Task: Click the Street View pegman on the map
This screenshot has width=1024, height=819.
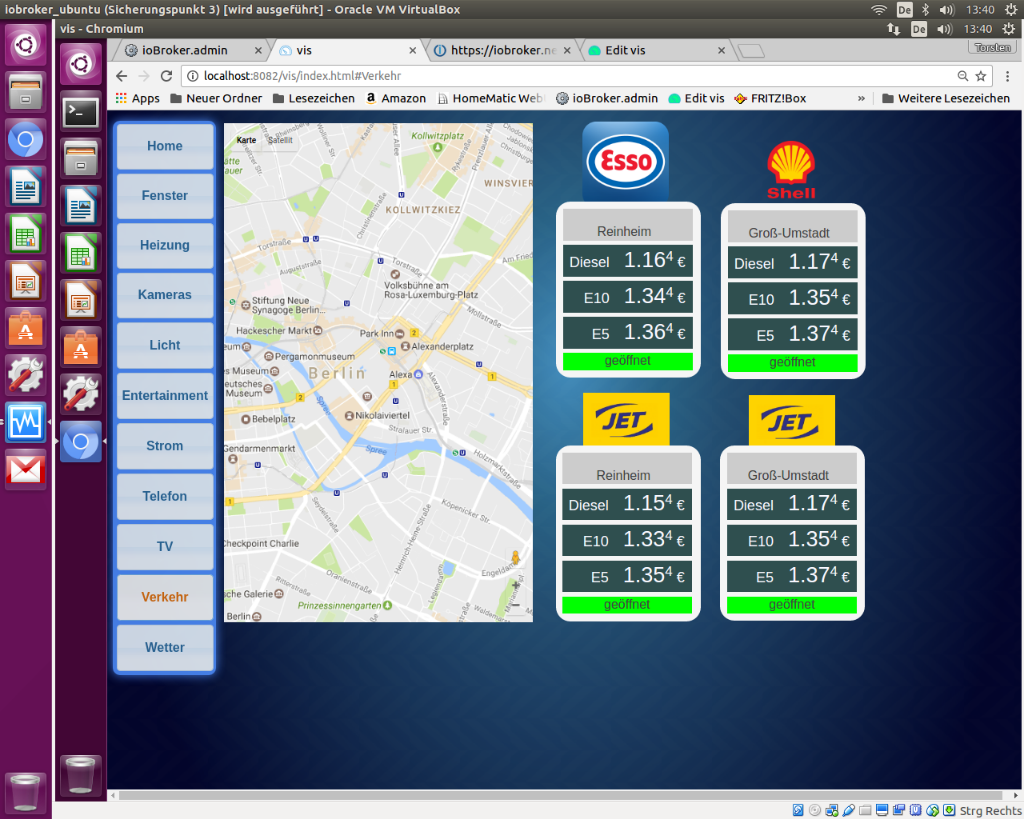Action: click(516, 560)
